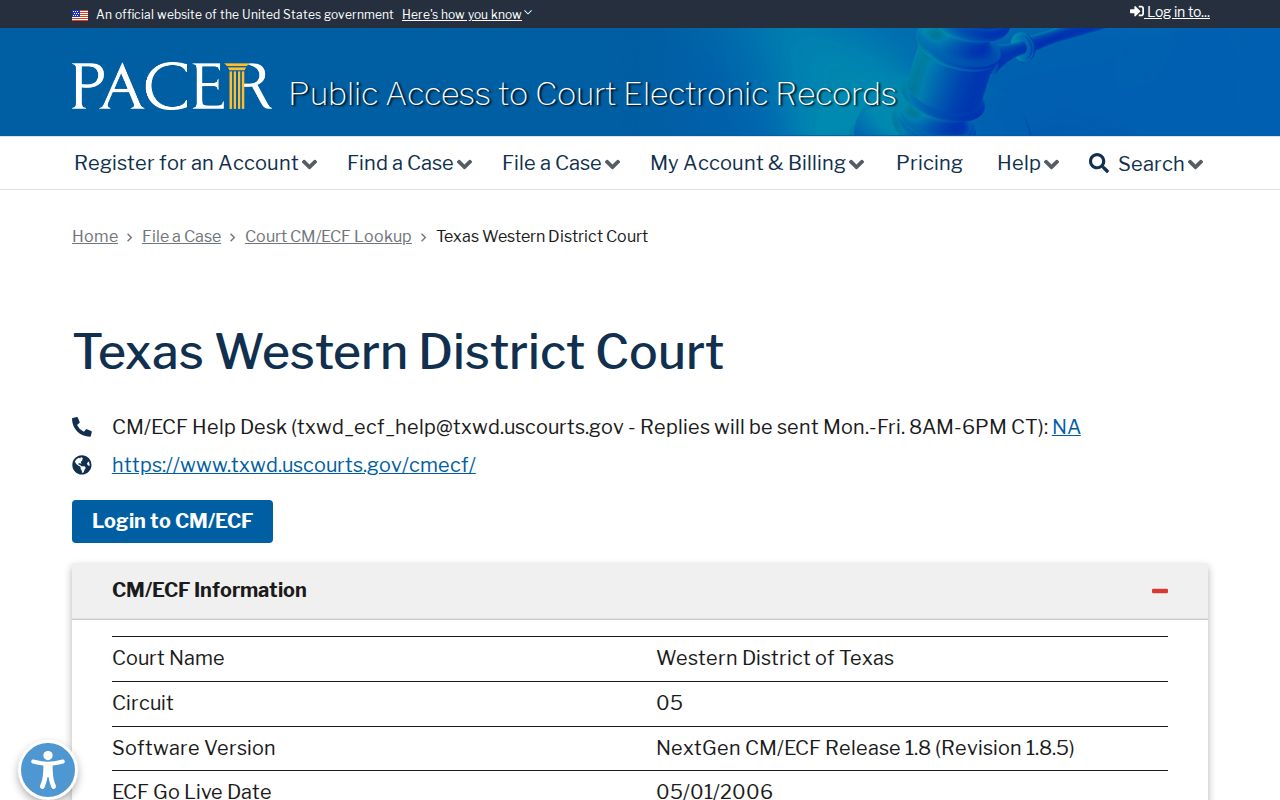
Task: Click the CM/ECF Help Desk email text
Action: [580, 427]
